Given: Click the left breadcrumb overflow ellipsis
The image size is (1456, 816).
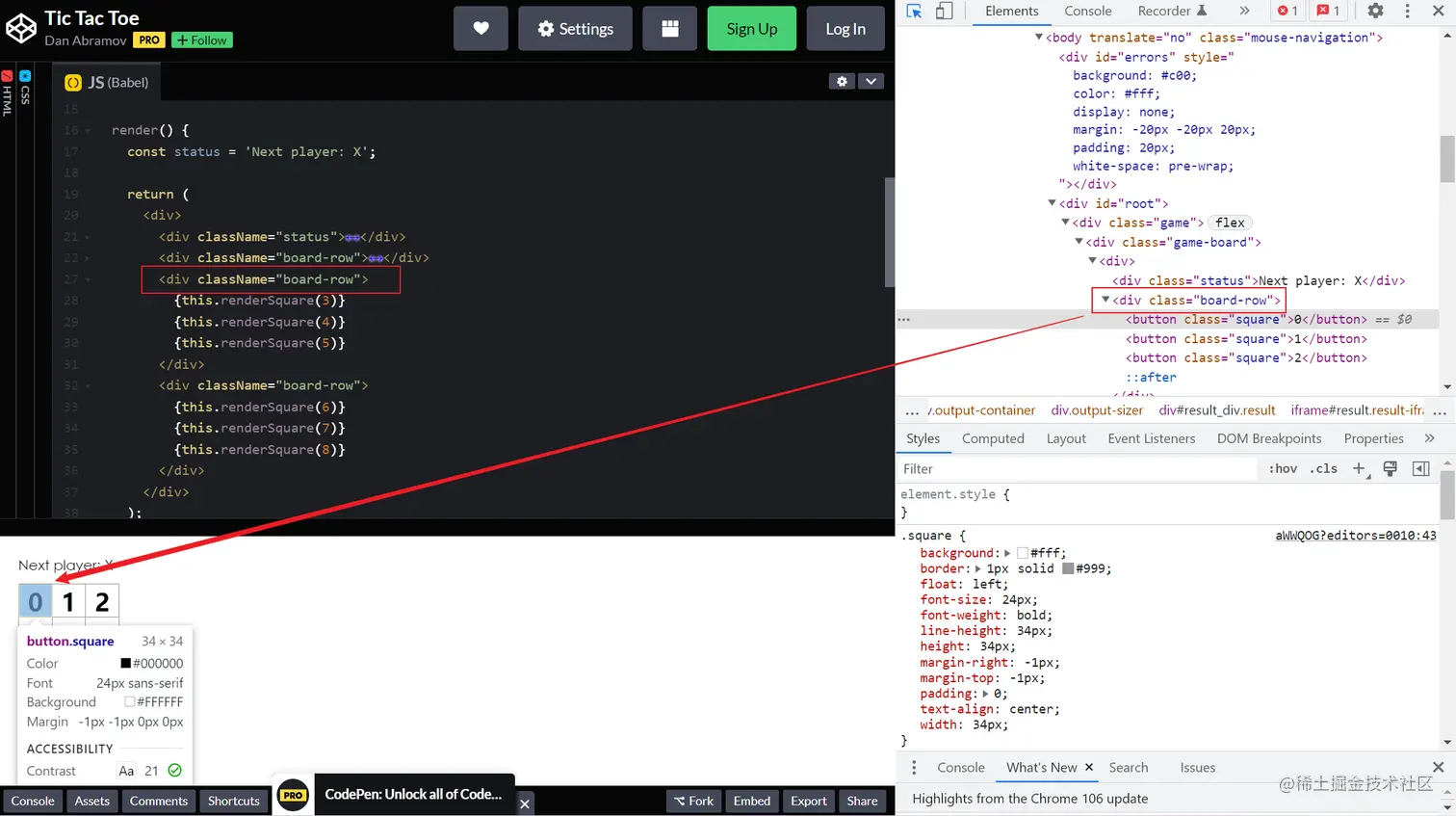Looking at the screenshot, I should coord(912,410).
